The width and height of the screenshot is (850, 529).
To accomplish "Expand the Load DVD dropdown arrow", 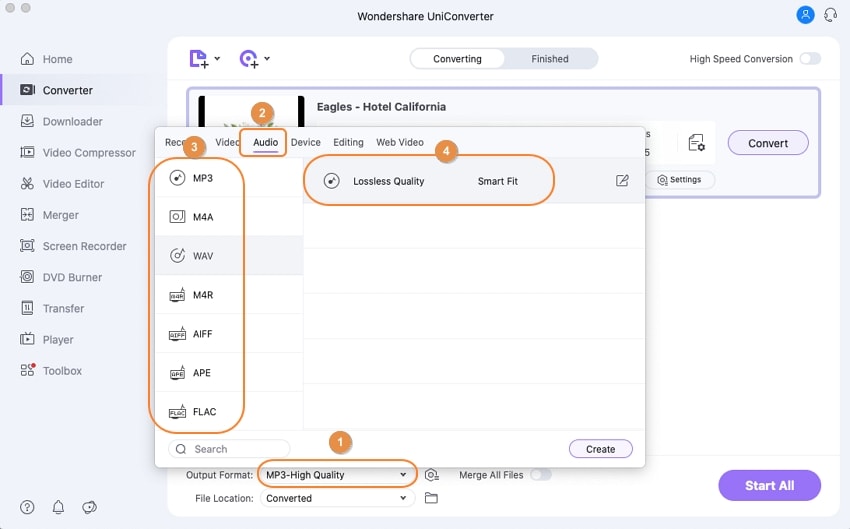I will (267, 59).
